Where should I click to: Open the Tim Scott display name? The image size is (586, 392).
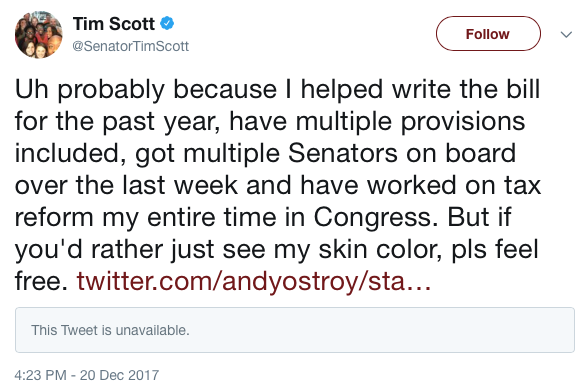114,24
